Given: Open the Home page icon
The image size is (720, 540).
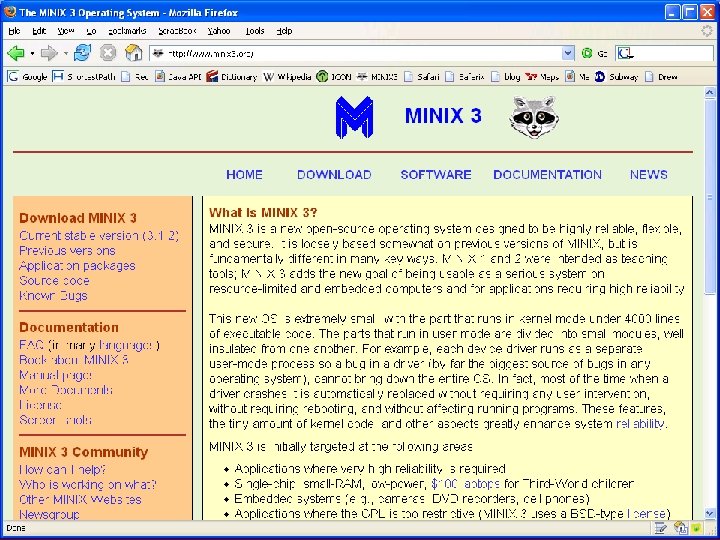Looking at the screenshot, I should pyautogui.click(x=134, y=53).
